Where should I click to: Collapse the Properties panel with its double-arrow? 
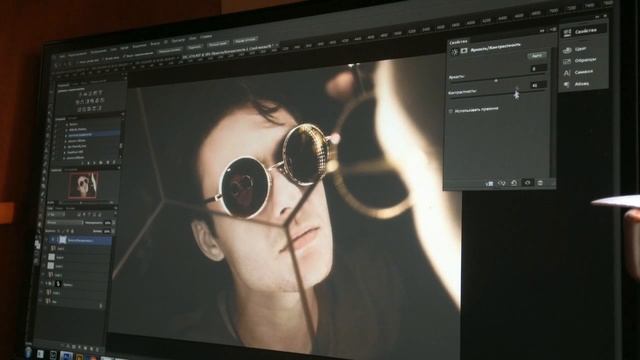542,30
